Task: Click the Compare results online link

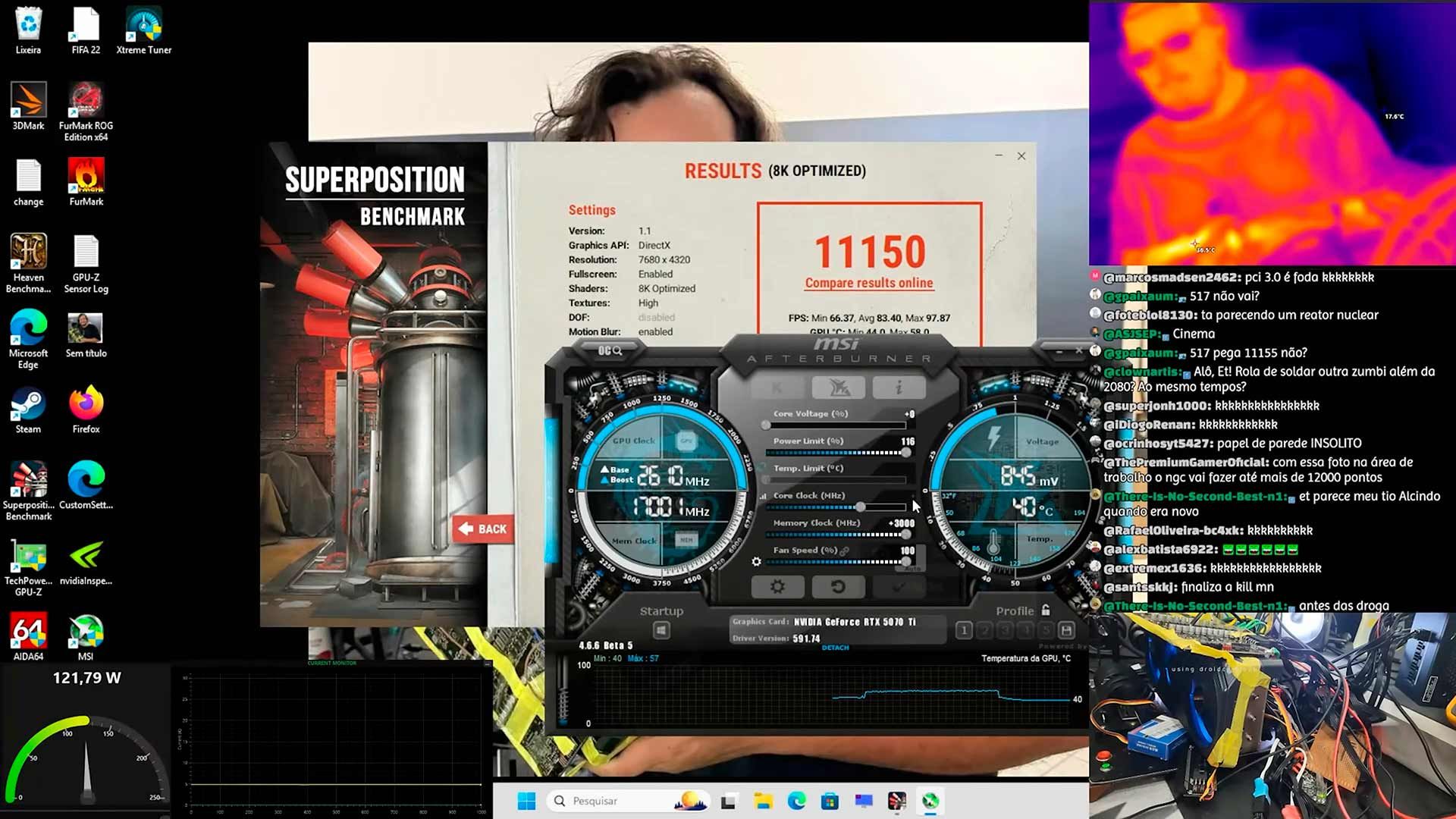Action: (868, 282)
